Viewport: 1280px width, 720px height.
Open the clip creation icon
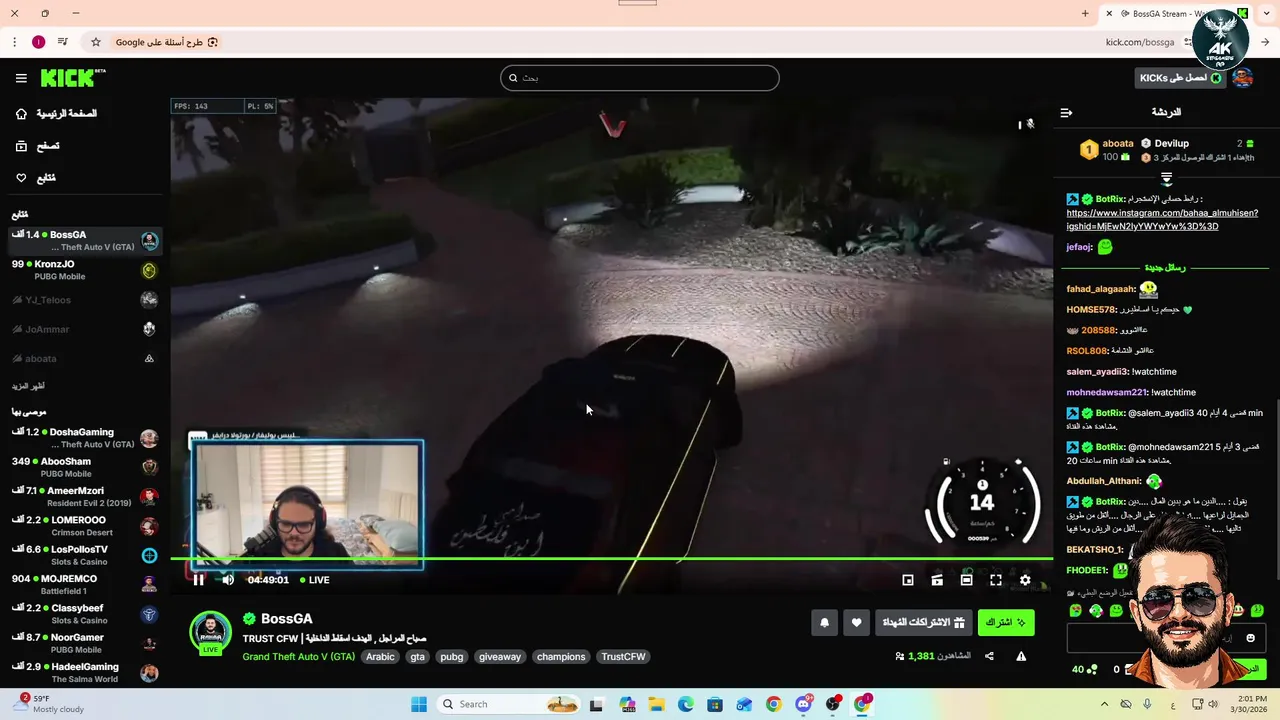click(937, 580)
